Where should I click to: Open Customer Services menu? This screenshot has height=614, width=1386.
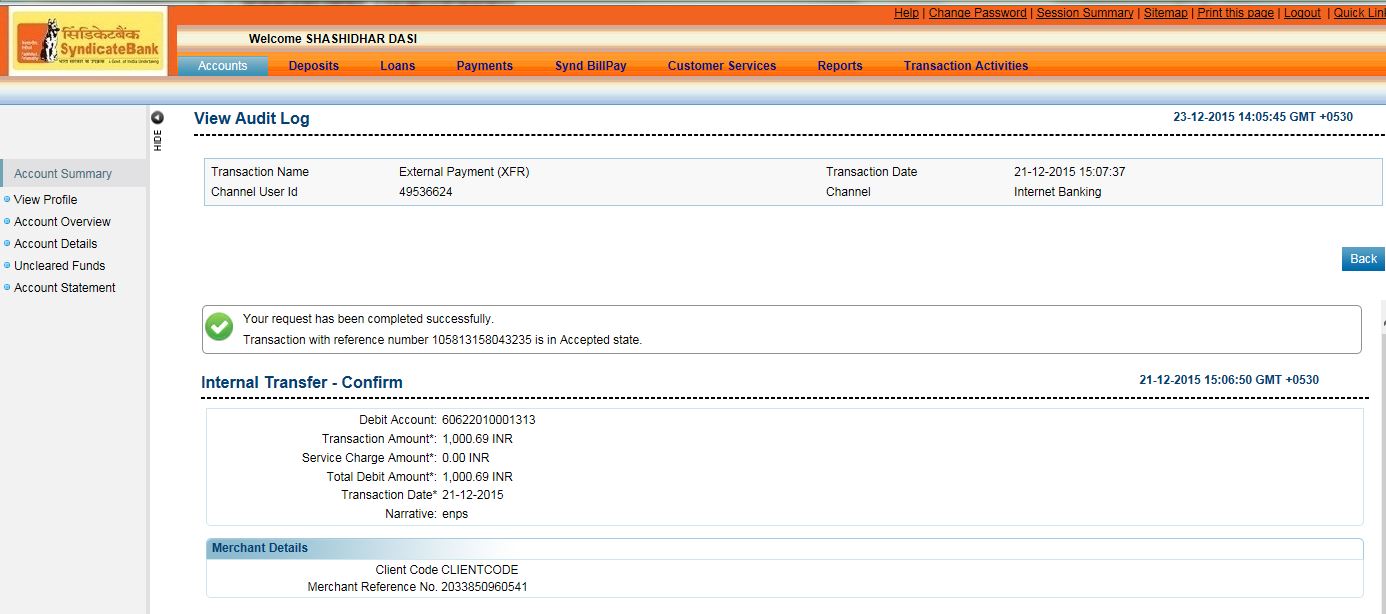[721, 66]
